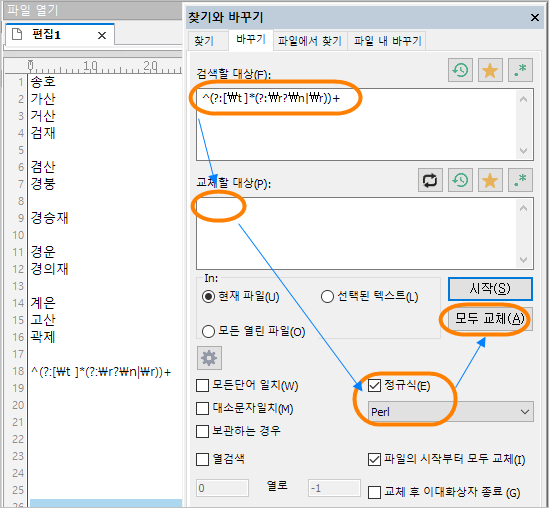Click the gear settings button
Image resolution: width=549 pixels, height=508 pixels.
tap(209, 358)
